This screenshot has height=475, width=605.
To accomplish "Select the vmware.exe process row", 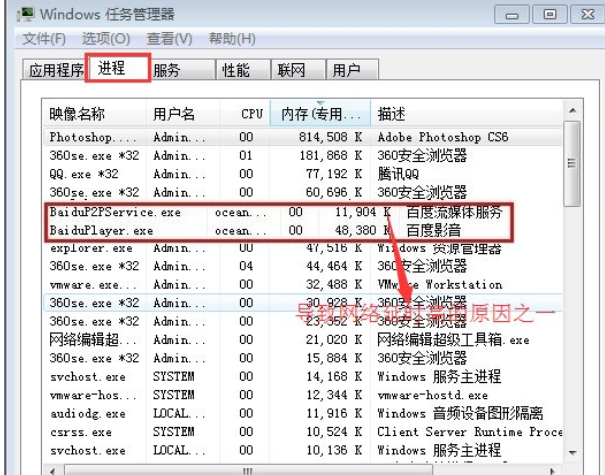I will [302, 284].
